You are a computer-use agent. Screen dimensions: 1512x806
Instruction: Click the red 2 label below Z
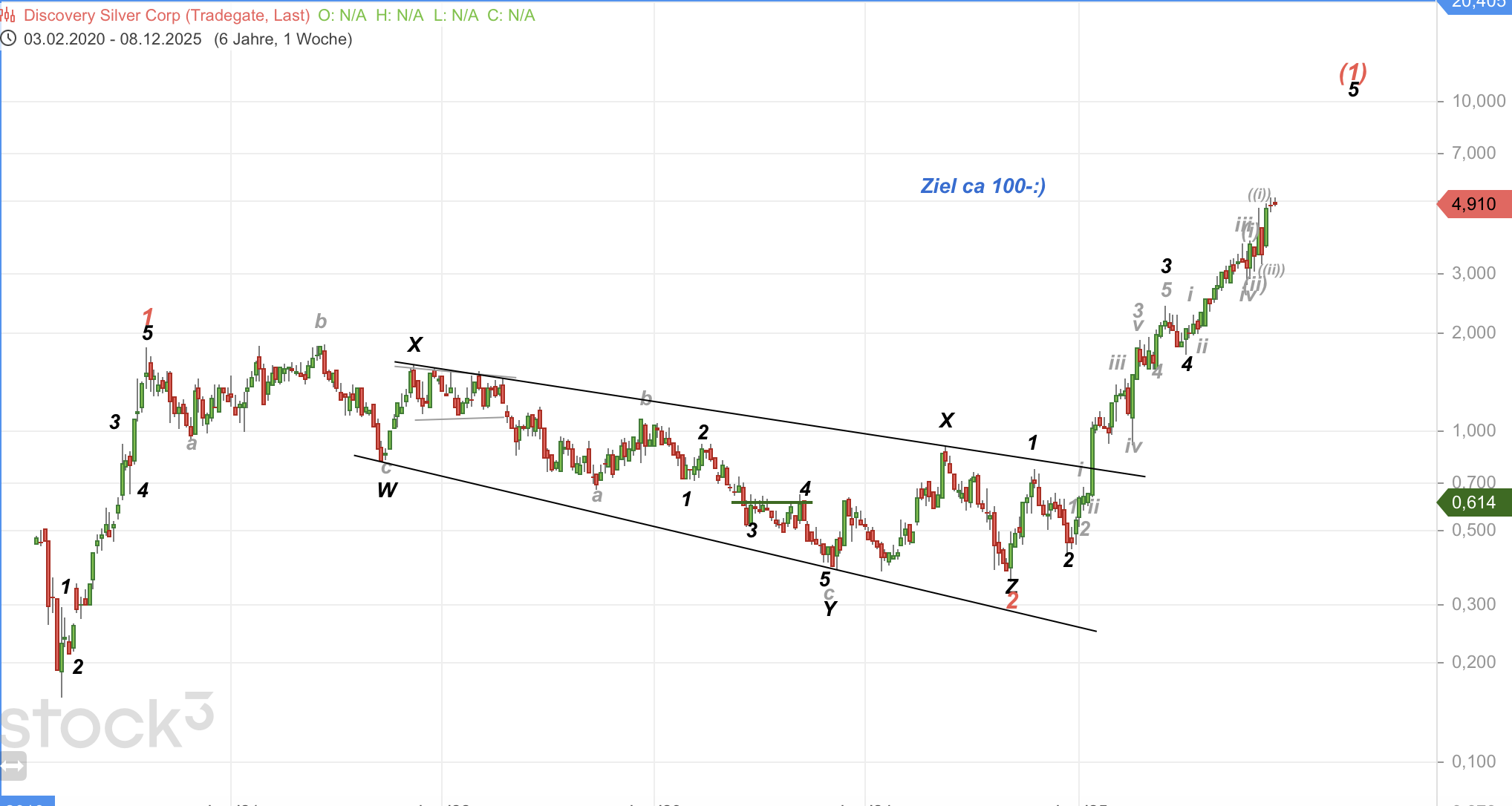tap(1012, 601)
